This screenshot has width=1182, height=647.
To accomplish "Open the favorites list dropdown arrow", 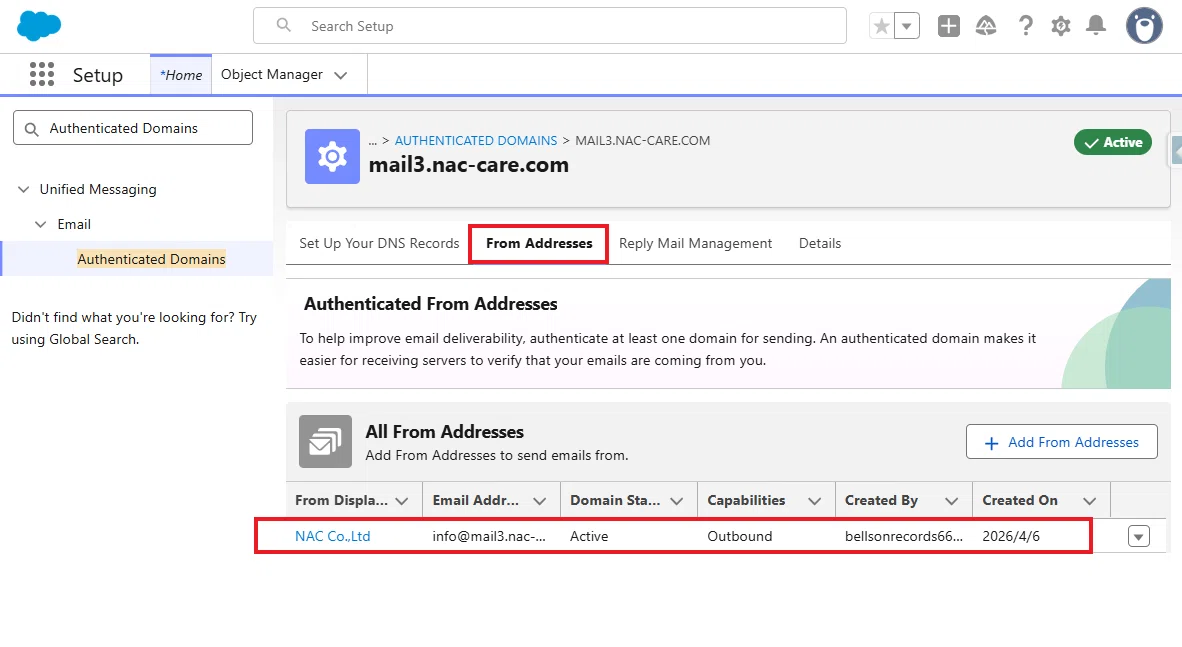I will [x=907, y=26].
